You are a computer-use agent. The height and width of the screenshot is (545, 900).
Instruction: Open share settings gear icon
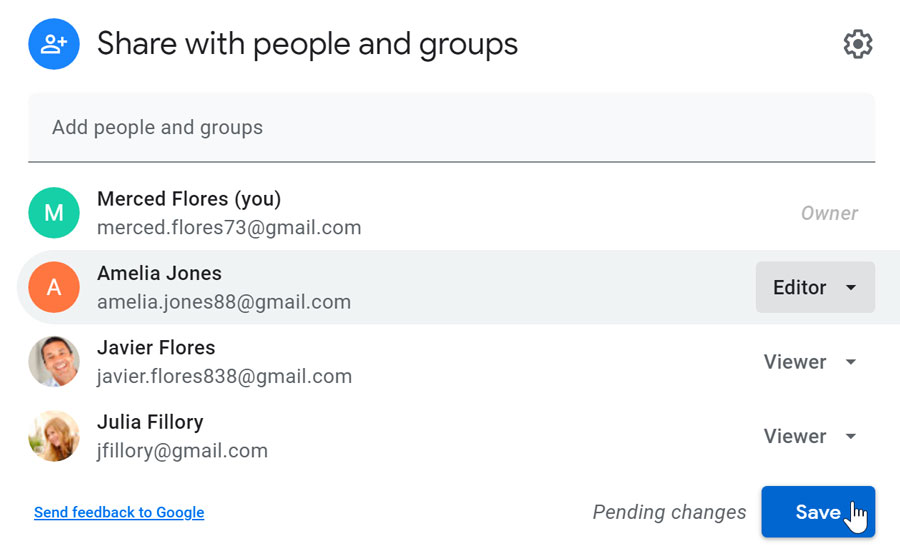(x=858, y=44)
